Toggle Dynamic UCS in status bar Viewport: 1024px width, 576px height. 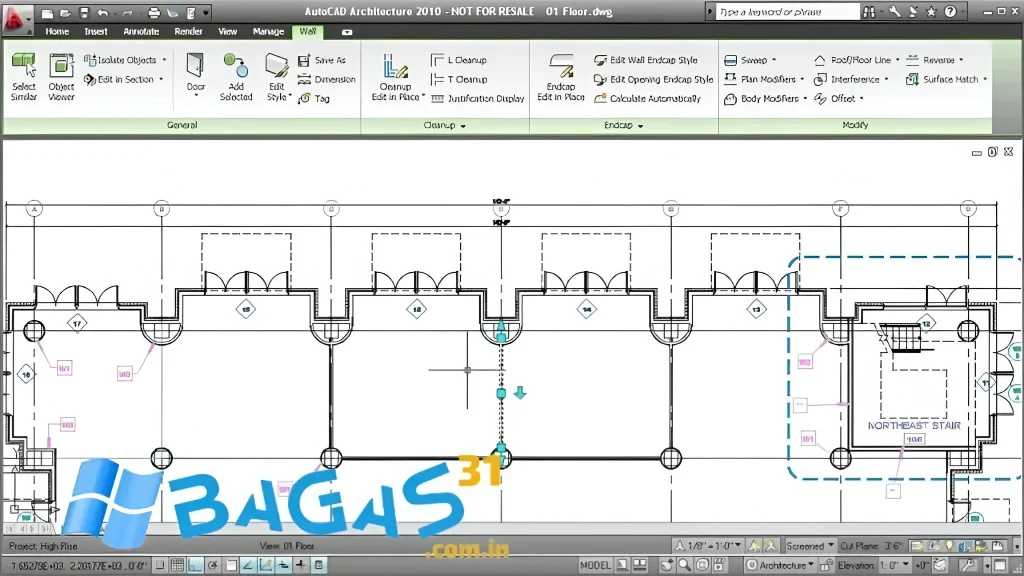[266, 566]
